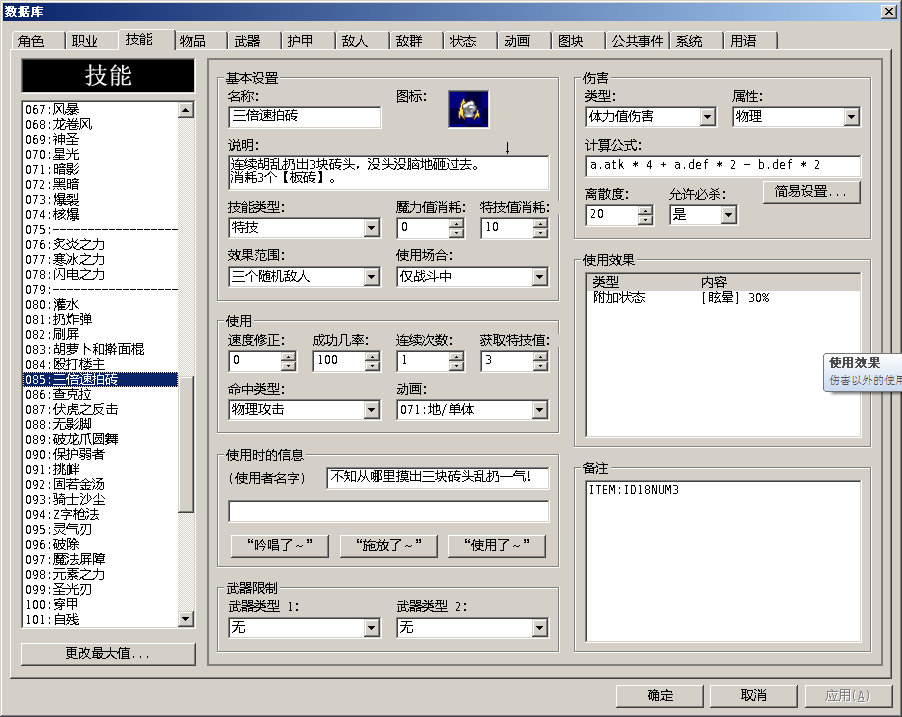Image resolution: width=902 pixels, height=717 pixels.
Task: Click the 备注 notes text area
Action: pos(723,561)
